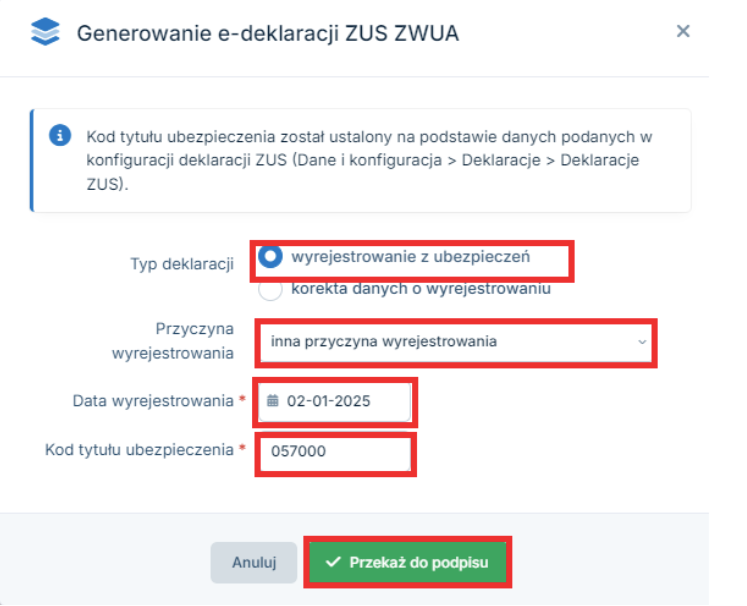
Task: Click the date field showing 02-01-2025
Action: 335,401
